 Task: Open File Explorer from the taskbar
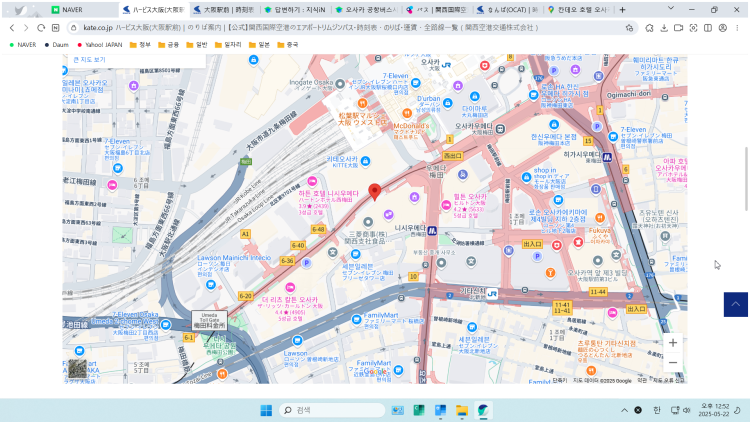462,410
